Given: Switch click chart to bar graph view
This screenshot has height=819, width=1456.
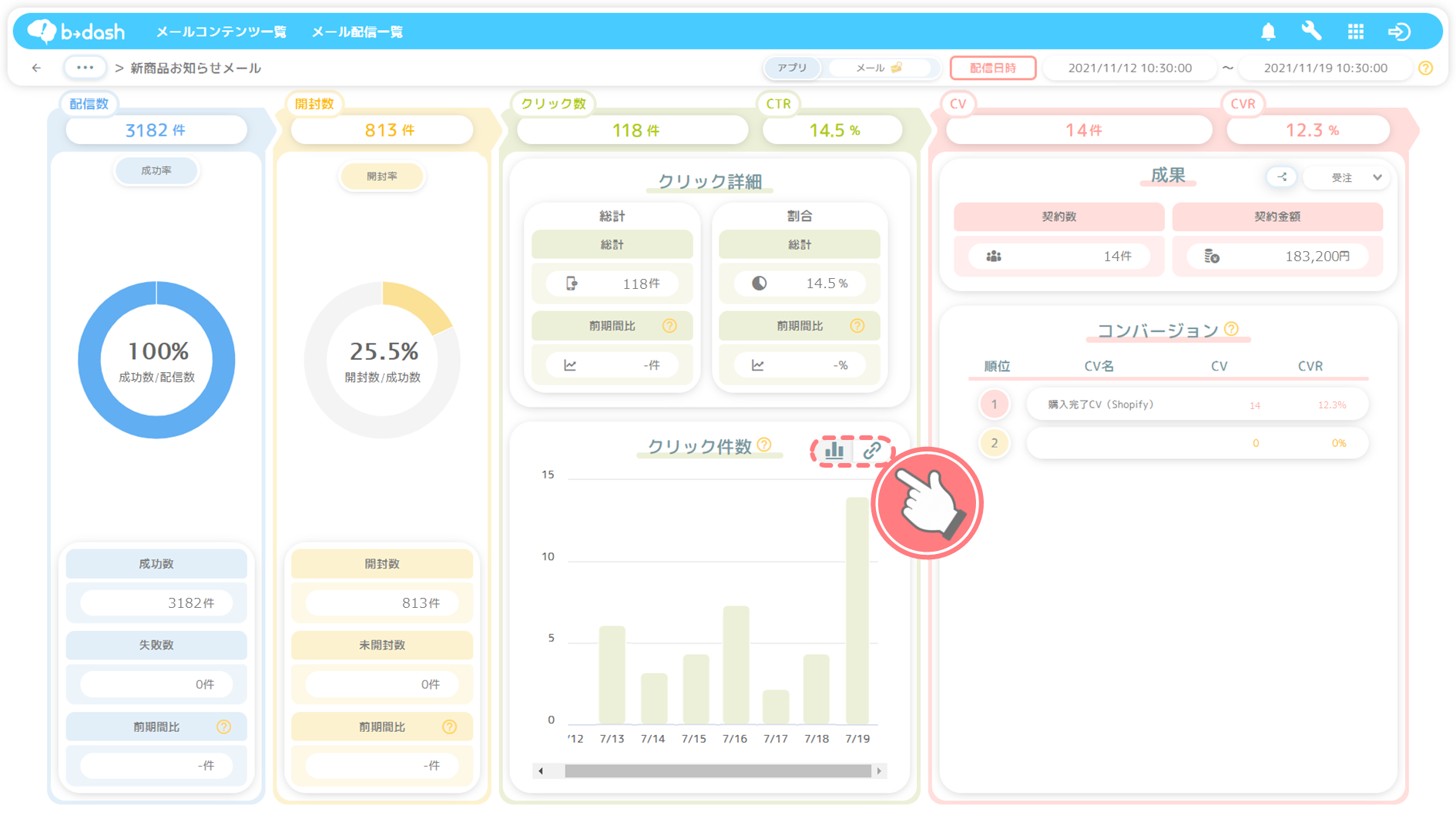Looking at the screenshot, I should [x=834, y=451].
